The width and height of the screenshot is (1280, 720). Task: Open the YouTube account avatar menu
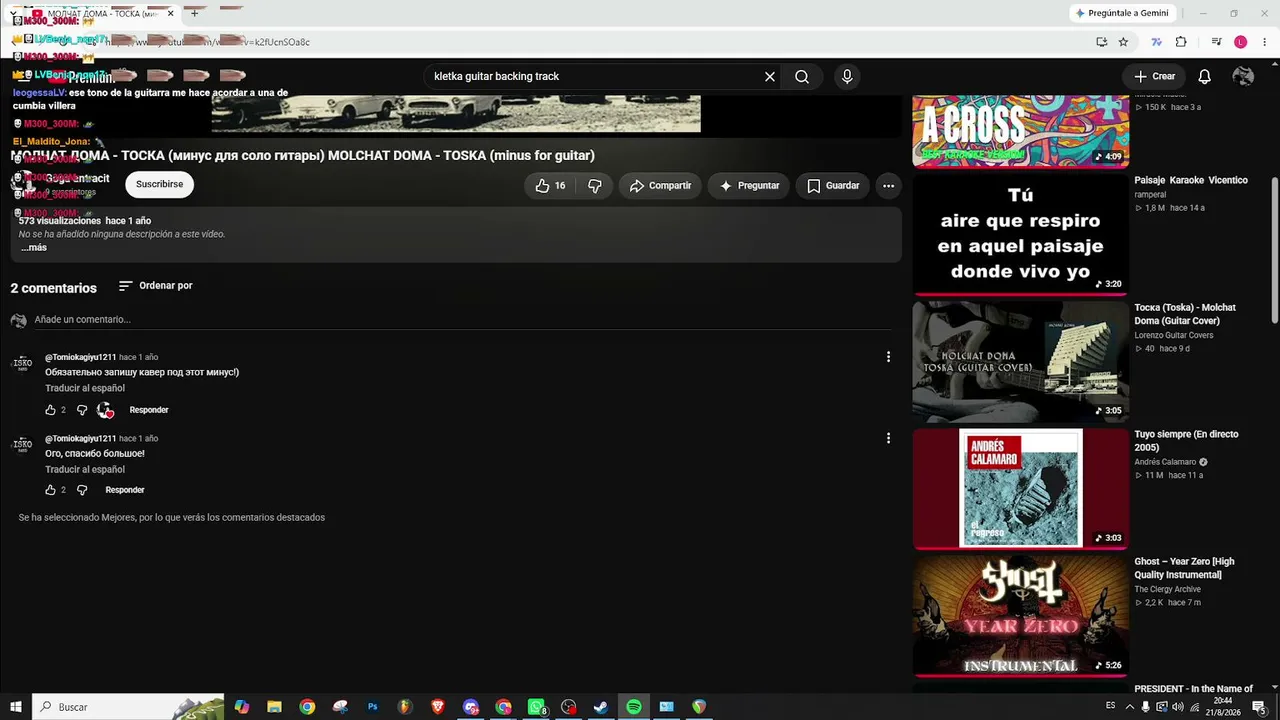point(1243,77)
